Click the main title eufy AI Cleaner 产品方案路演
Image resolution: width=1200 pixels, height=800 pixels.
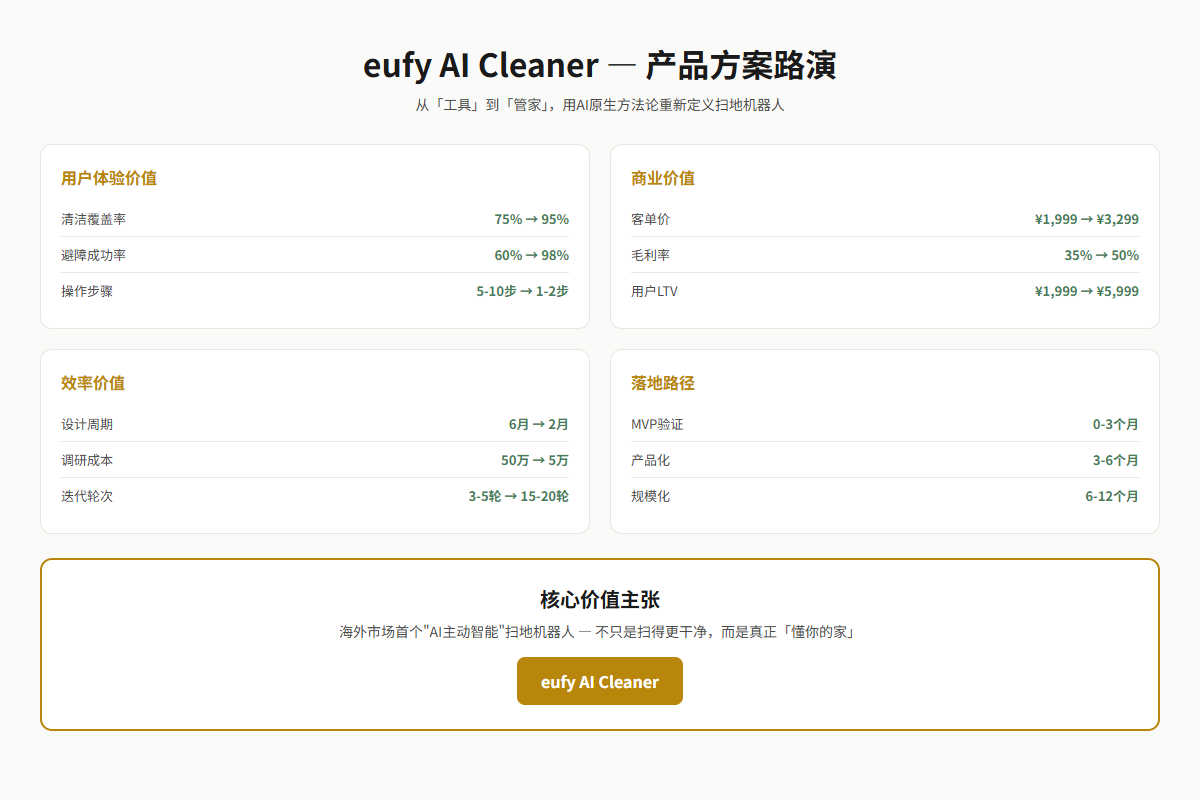click(x=600, y=65)
